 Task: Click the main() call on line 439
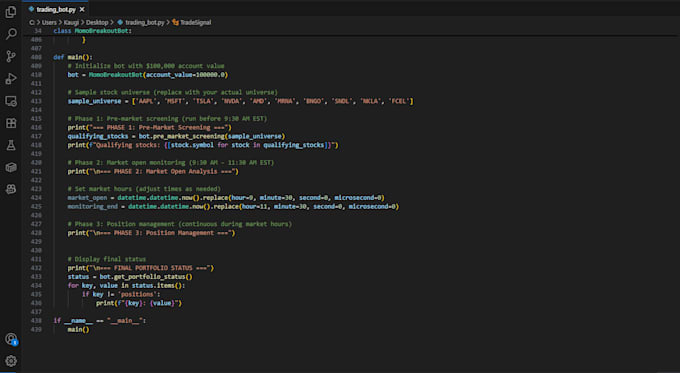coord(78,329)
